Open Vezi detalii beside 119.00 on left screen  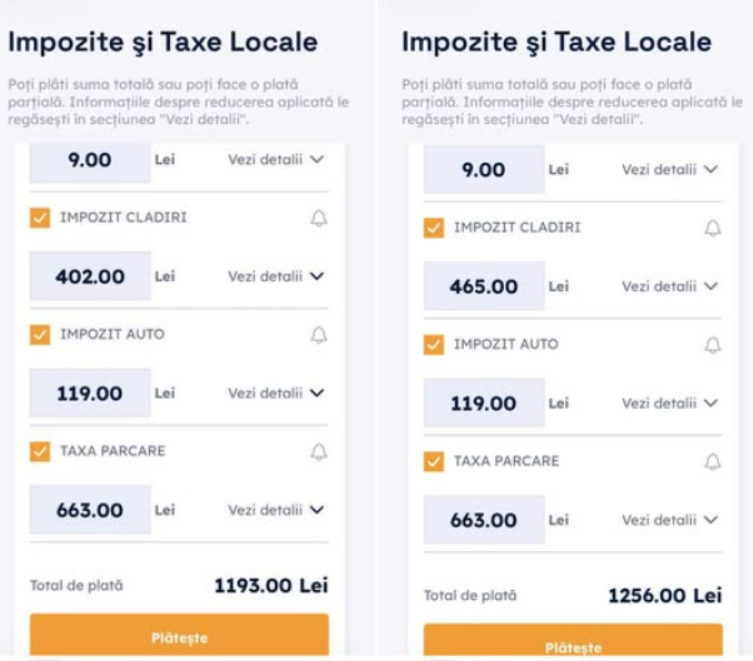click(276, 394)
